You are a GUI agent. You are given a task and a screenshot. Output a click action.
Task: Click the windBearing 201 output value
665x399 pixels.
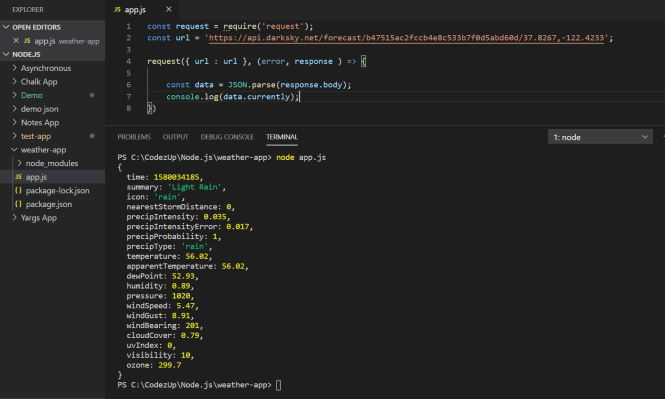point(192,326)
